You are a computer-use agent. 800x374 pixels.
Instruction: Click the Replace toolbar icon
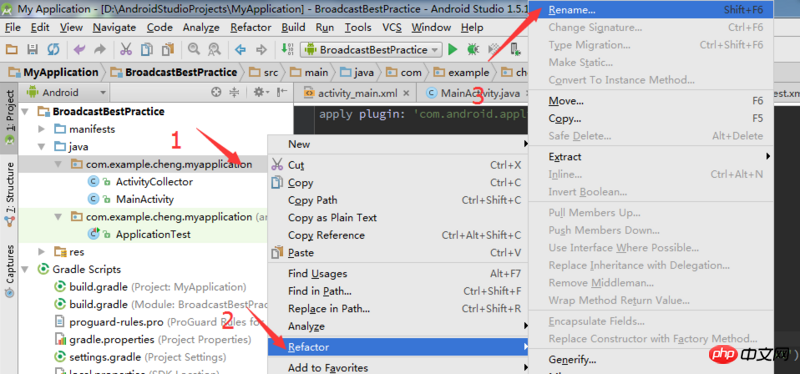coord(214,49)
